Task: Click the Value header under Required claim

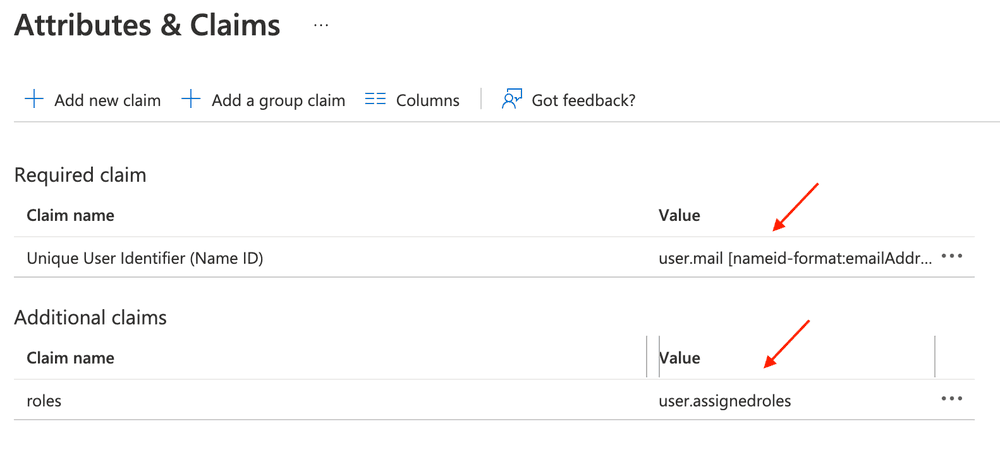Action: coord(679,216)
